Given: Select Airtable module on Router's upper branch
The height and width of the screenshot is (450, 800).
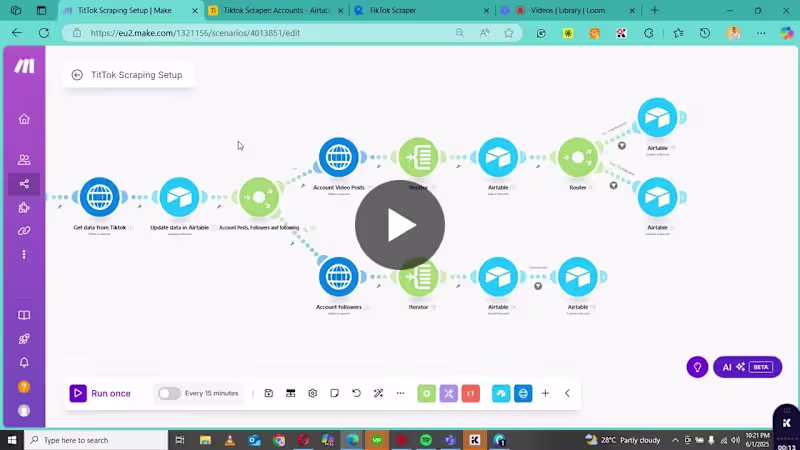Looking at the screenshot, I should pos(657,117).
